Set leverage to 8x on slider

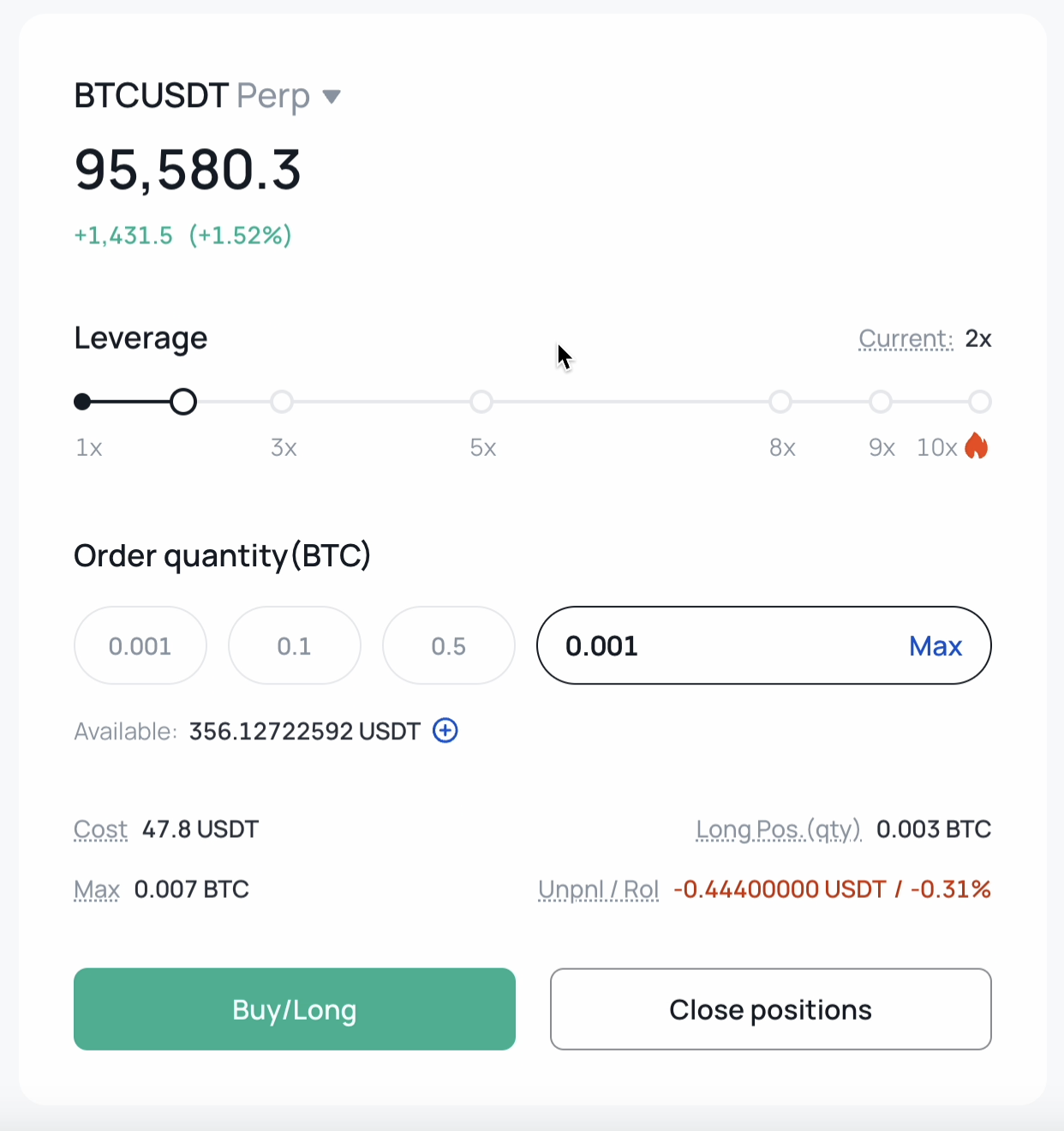780,401
